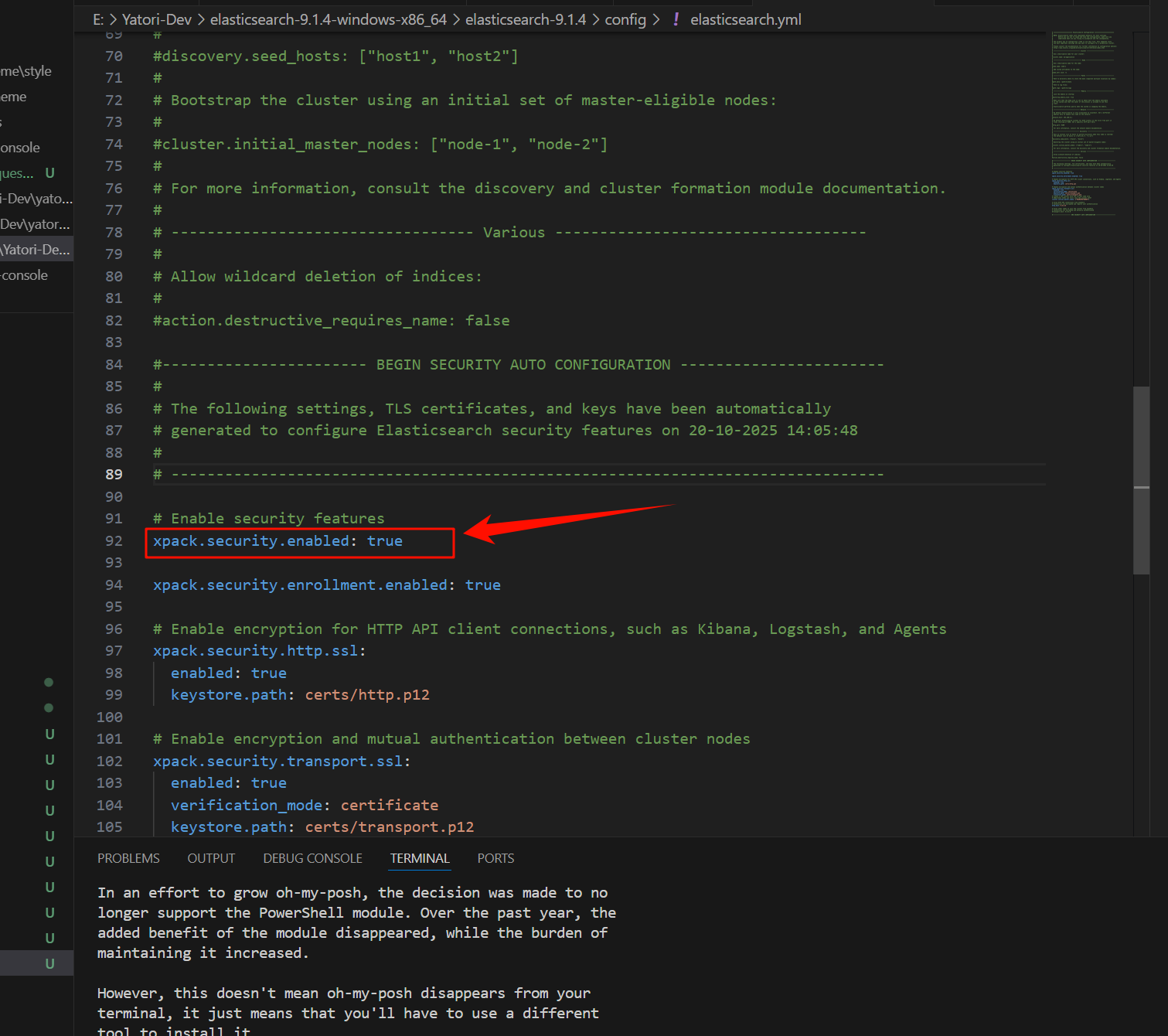Viewport: 1168px width, 1036px height.
Task: Open the DEBUG CONSOLE tab
Action: [312, 858]
